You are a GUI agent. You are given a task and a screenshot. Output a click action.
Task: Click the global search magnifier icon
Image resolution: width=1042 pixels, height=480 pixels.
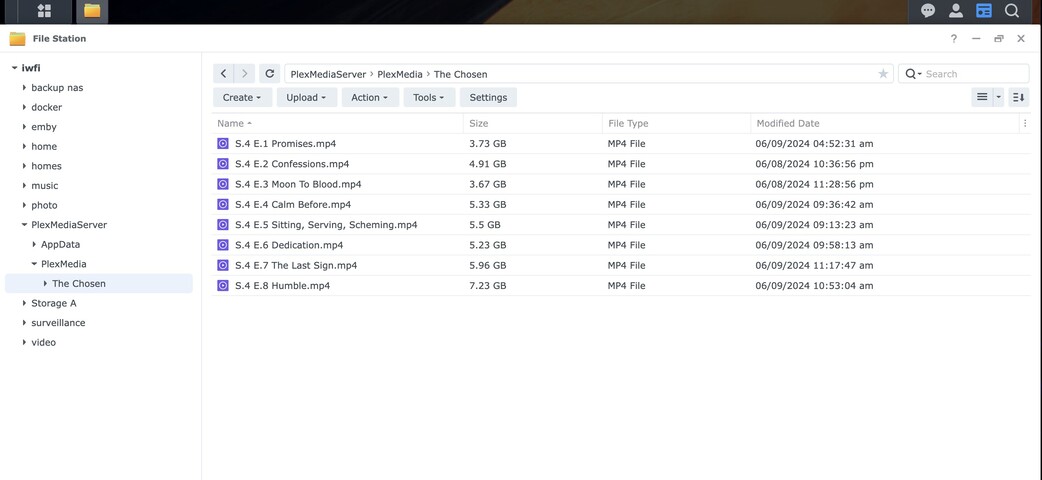1011,11
